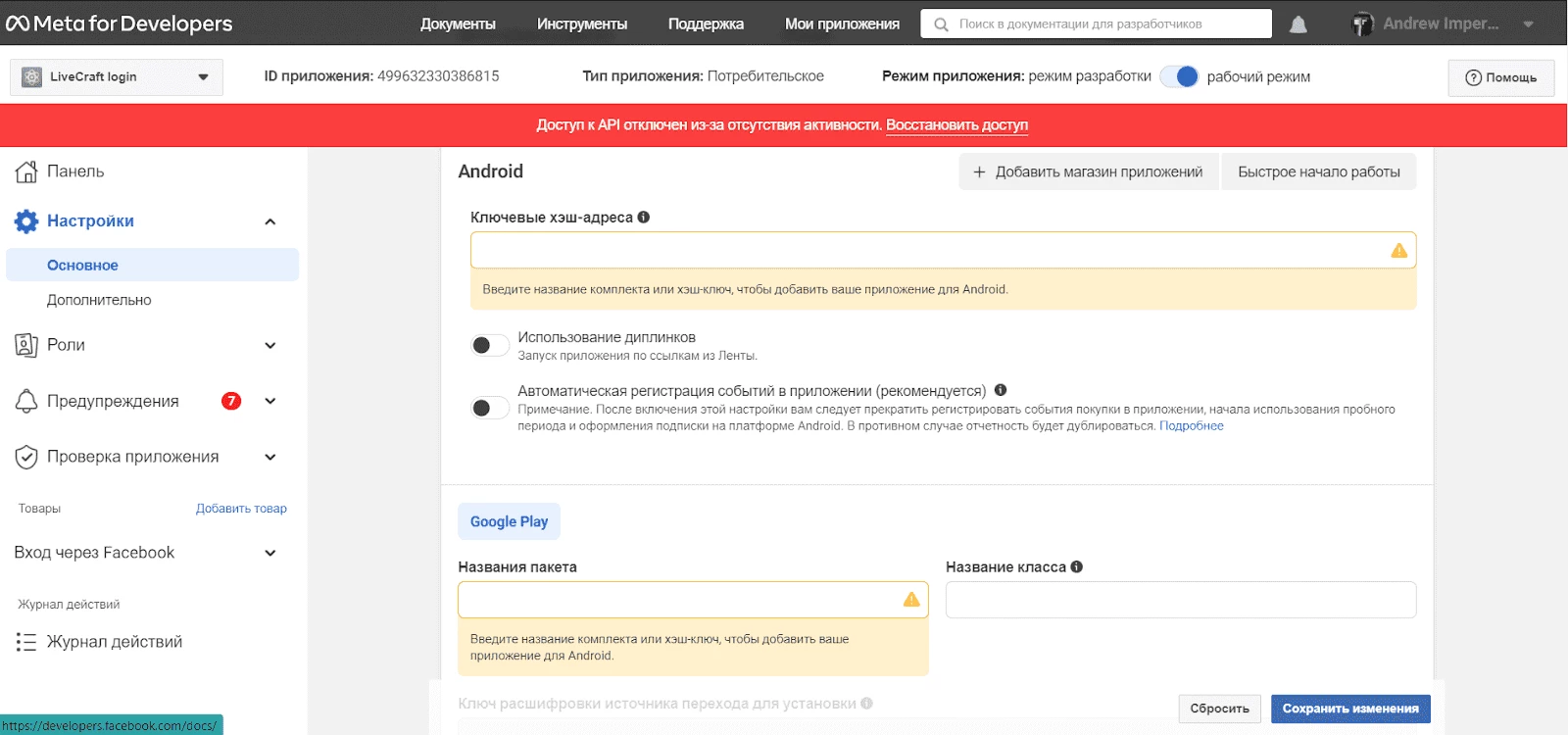The height and width of the screenshot is (735, 1568).
Task: Open Документы in the top menu
Action: click(x=458, y=24)
